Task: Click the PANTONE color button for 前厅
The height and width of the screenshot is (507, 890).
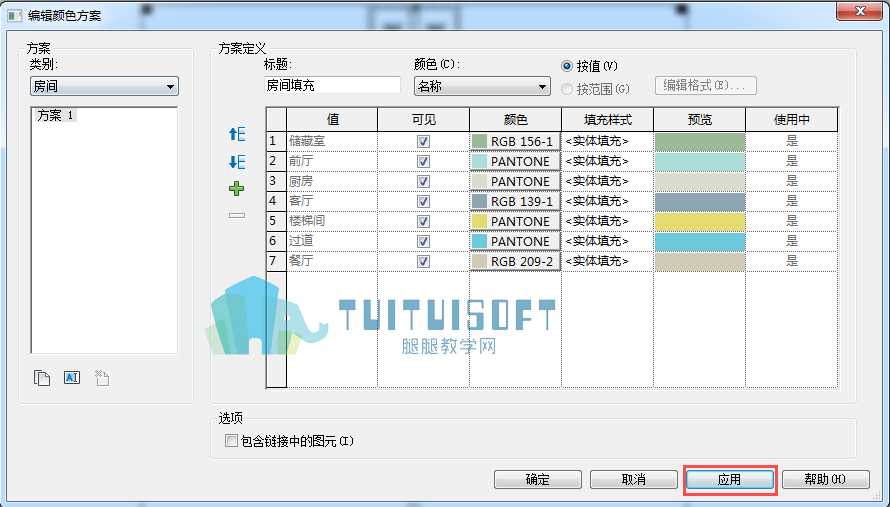Action: [x=515, y=161]
